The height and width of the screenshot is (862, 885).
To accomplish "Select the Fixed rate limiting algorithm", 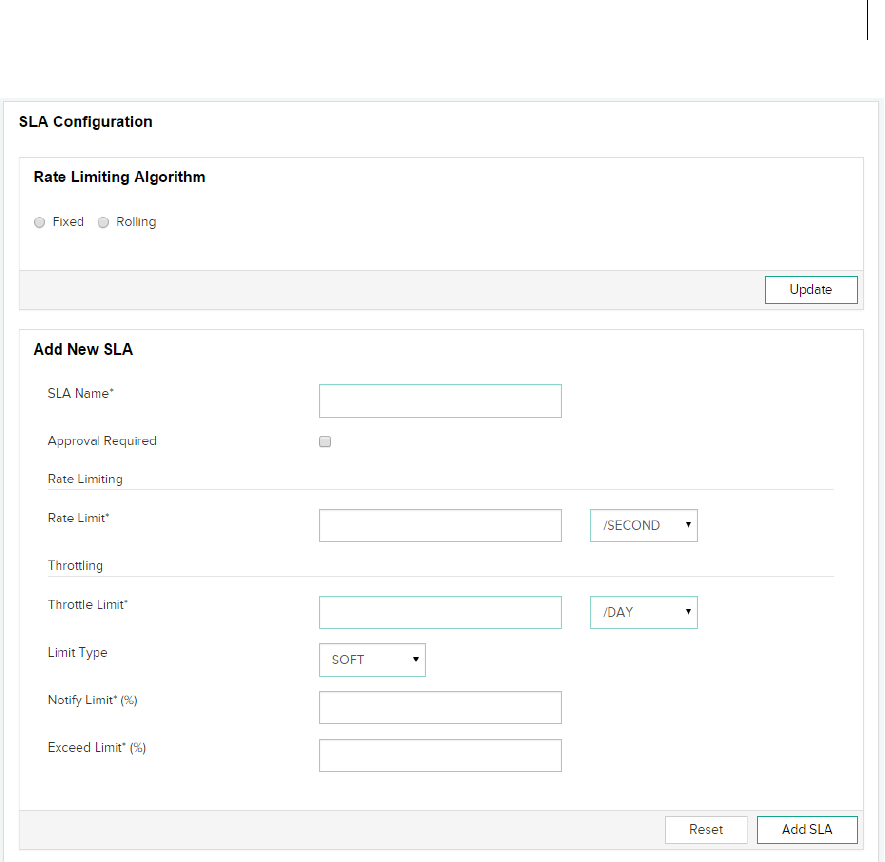I will pyautogui.click(x=40, y=222).
